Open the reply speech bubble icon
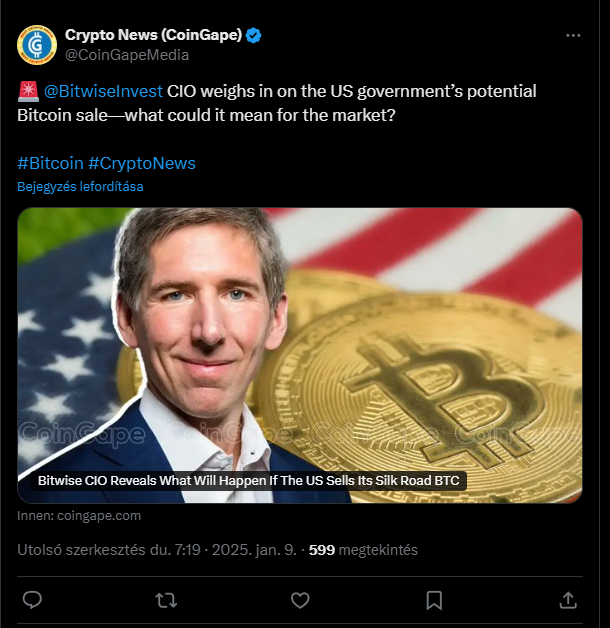610x628 pixels. [32, 600]
